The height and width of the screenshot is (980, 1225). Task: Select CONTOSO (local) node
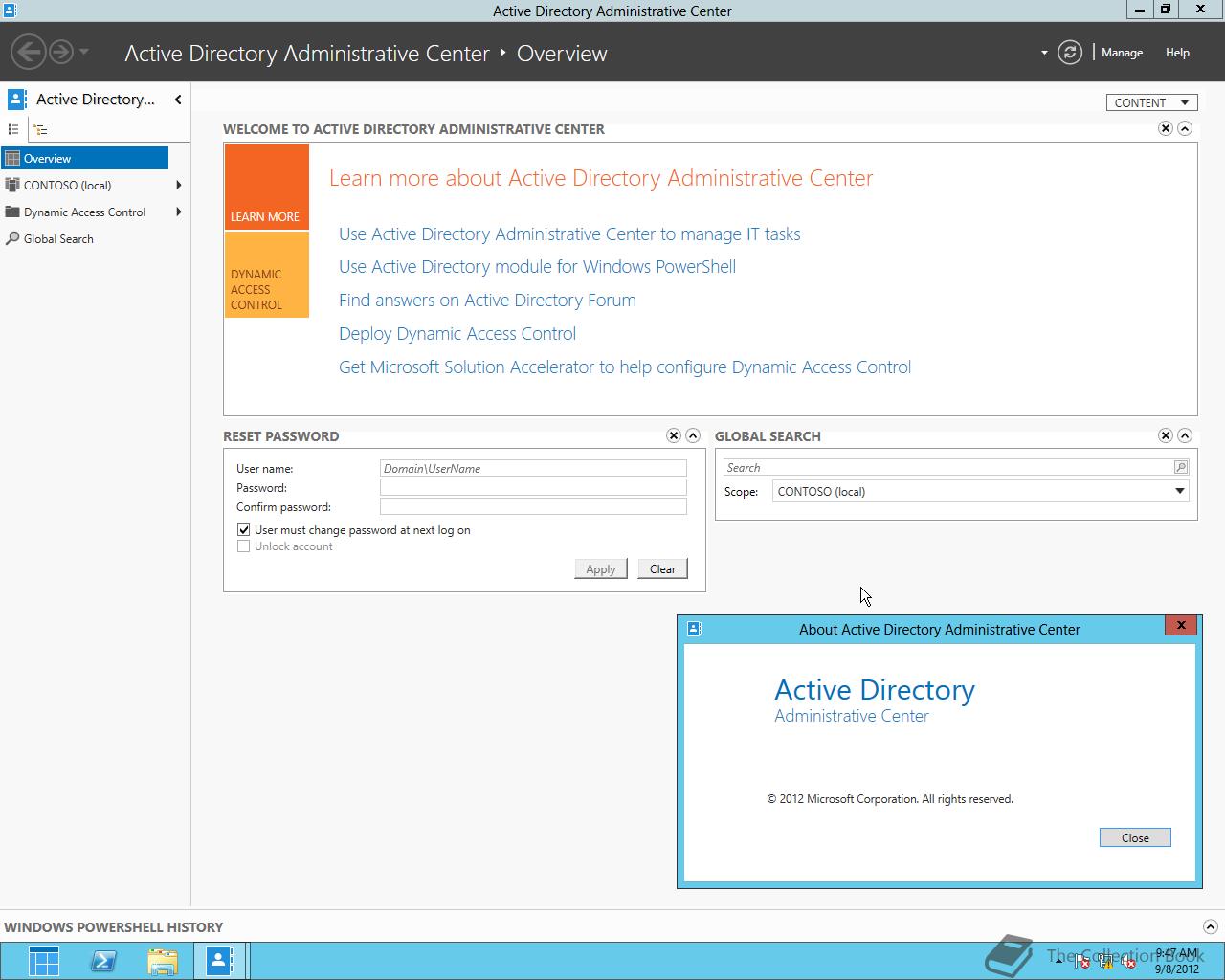(67, 186)
